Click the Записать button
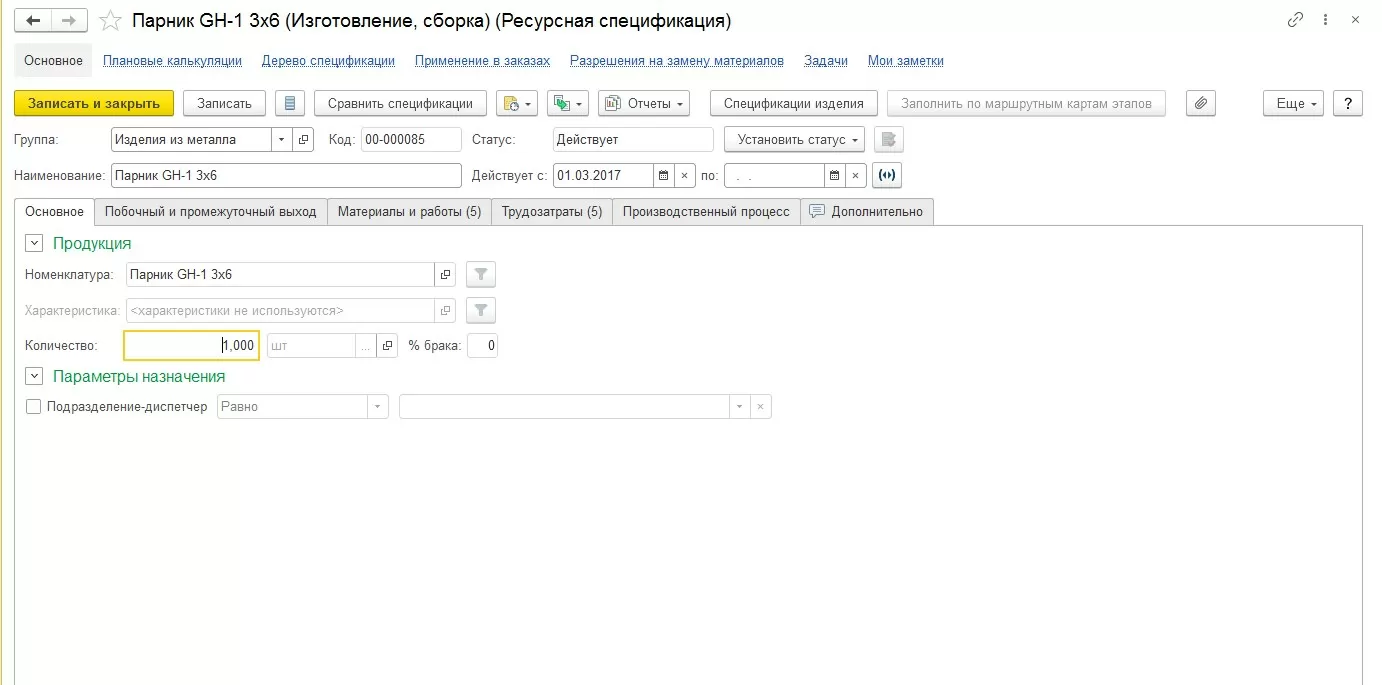This screenshot has height=685, width=1382. 224,103
